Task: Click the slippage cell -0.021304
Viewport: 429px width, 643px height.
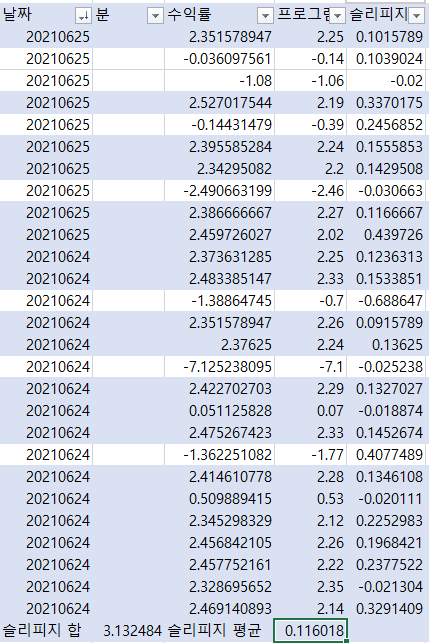Action: pyautogui.click(x=386, y=587)
